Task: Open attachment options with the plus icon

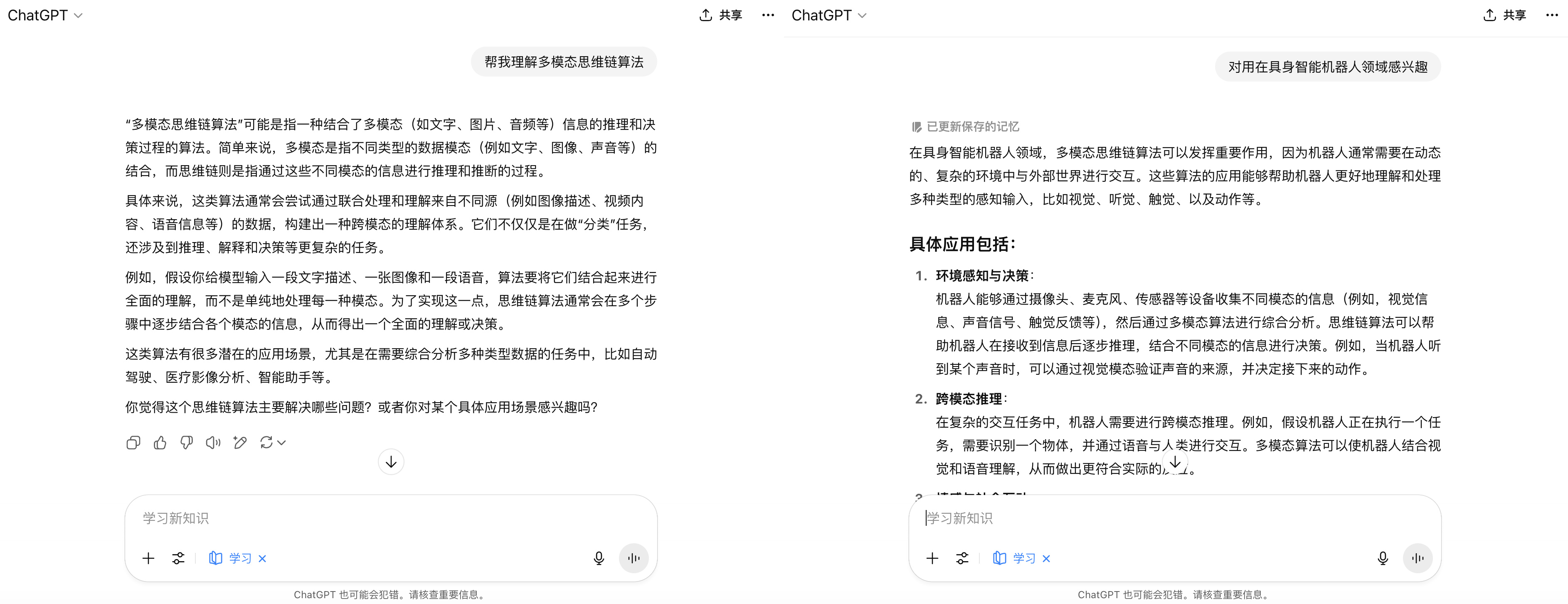Action: 148,558
